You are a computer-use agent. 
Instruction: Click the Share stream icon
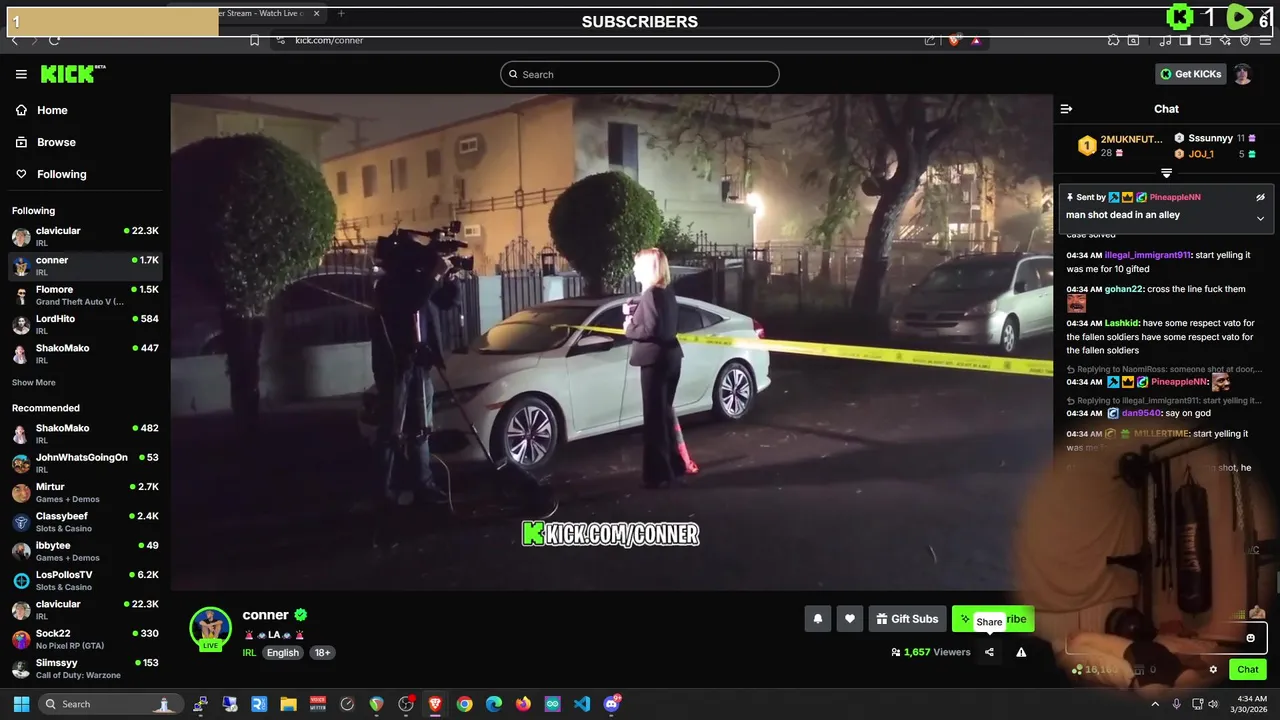[x=989, y=652]
